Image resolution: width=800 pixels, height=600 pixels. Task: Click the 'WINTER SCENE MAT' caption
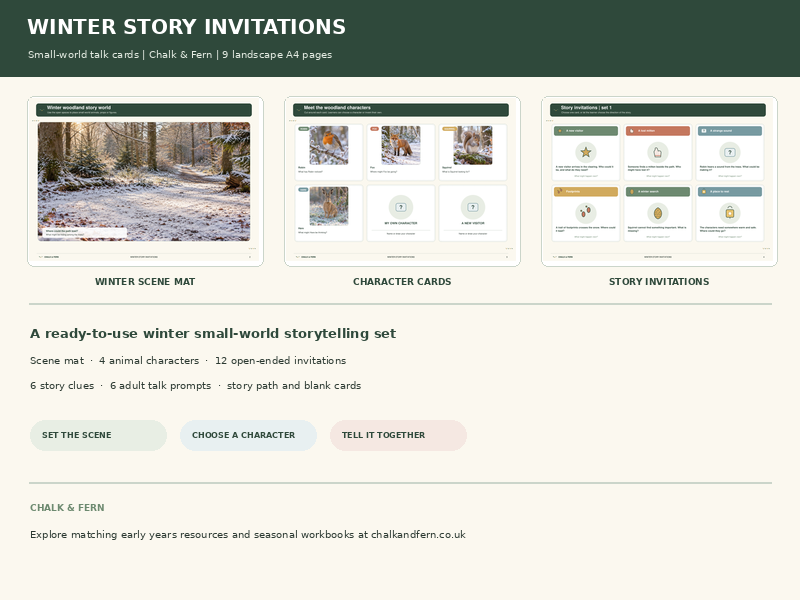[145, 282]
